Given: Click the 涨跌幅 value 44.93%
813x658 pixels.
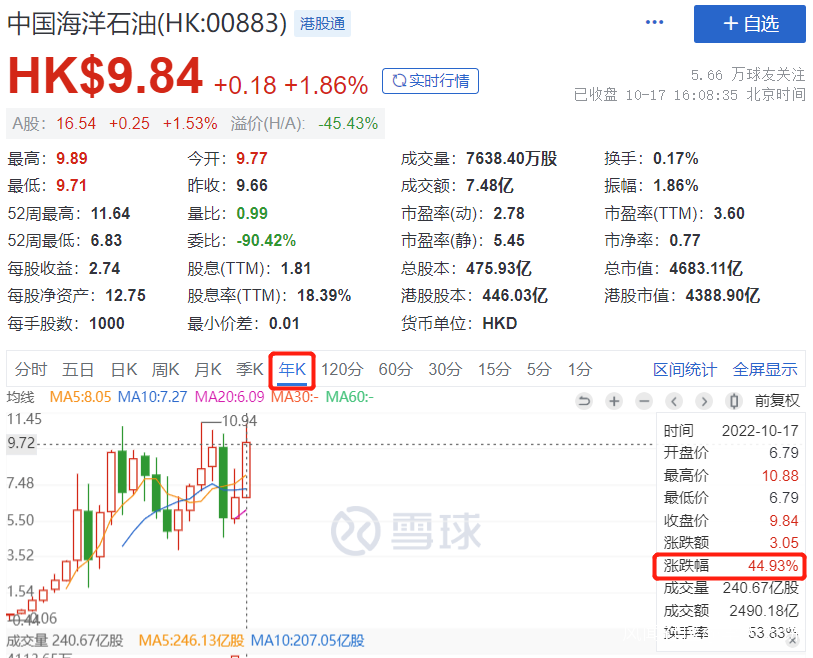Looking at the screenshot, I should pos(773,566).
